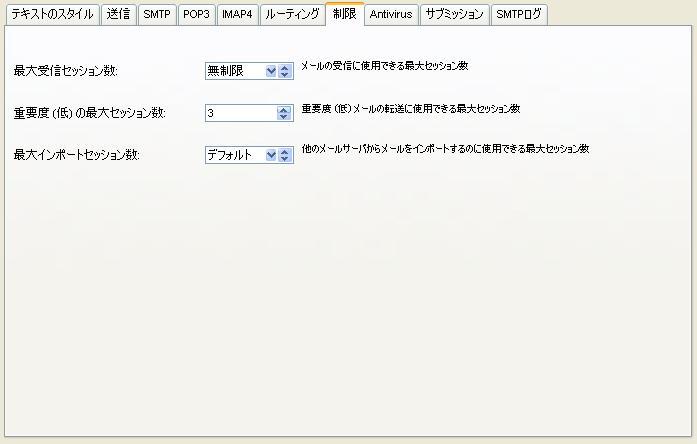Switch to the テキストのスタイル tab
The image size is (697, 444).
pos(52,15)
